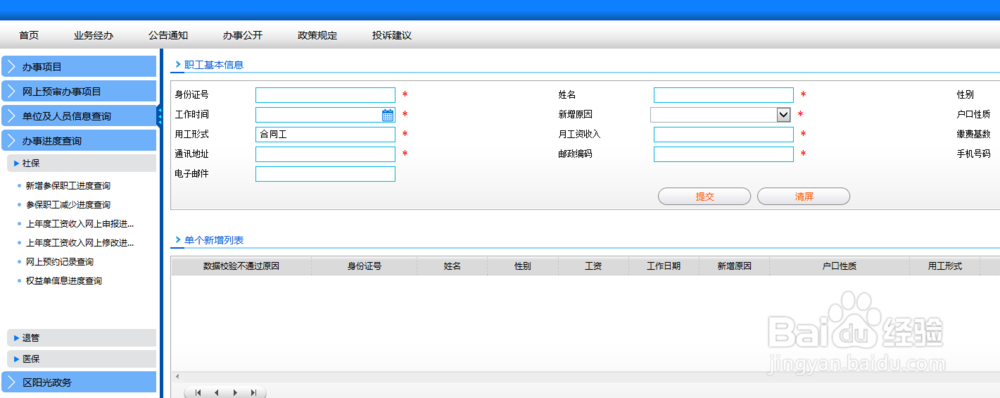
Task: Open the 首页 menu item
Action: click(x=29, y=36)
